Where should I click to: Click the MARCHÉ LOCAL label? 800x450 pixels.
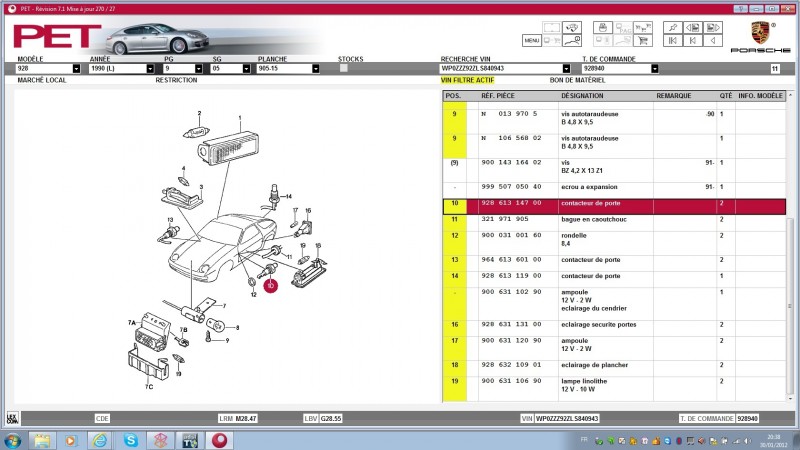coord(42,80)
